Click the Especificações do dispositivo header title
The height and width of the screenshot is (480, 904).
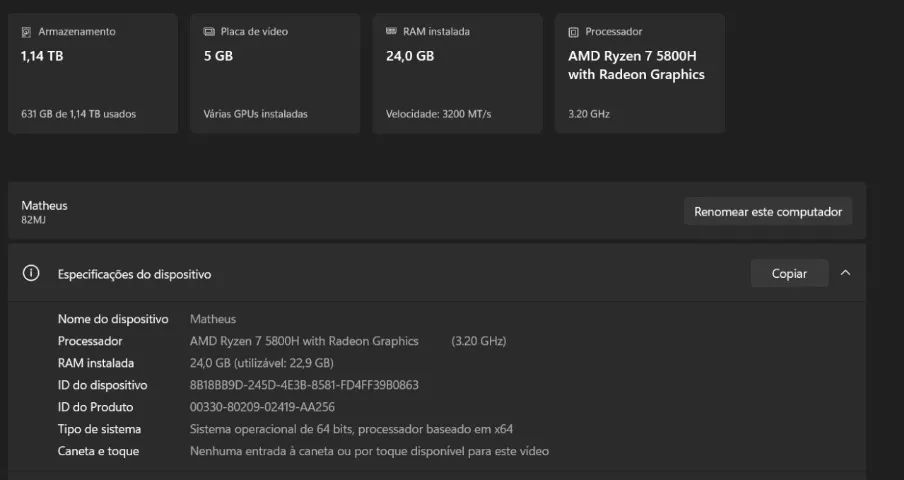click(x=134, y=274)
